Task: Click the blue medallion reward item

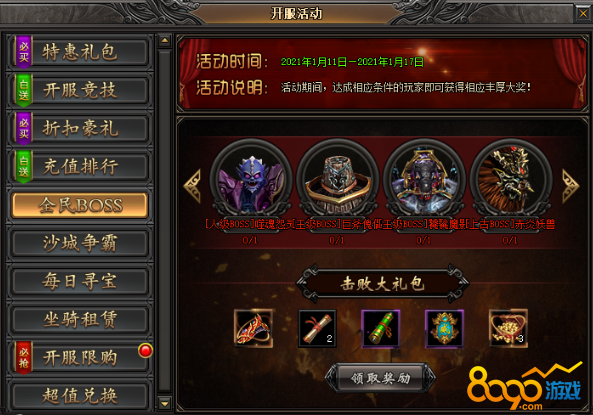Action: pyautogui.click(x=444, y=328)
